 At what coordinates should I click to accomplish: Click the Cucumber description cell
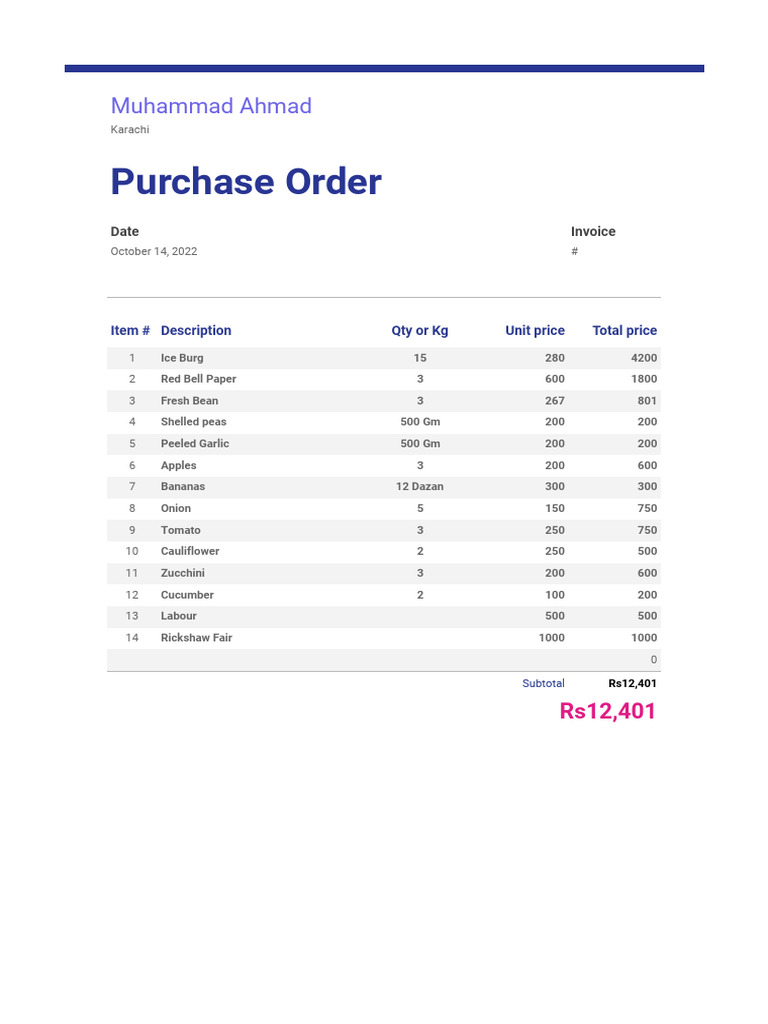(187, 595)
